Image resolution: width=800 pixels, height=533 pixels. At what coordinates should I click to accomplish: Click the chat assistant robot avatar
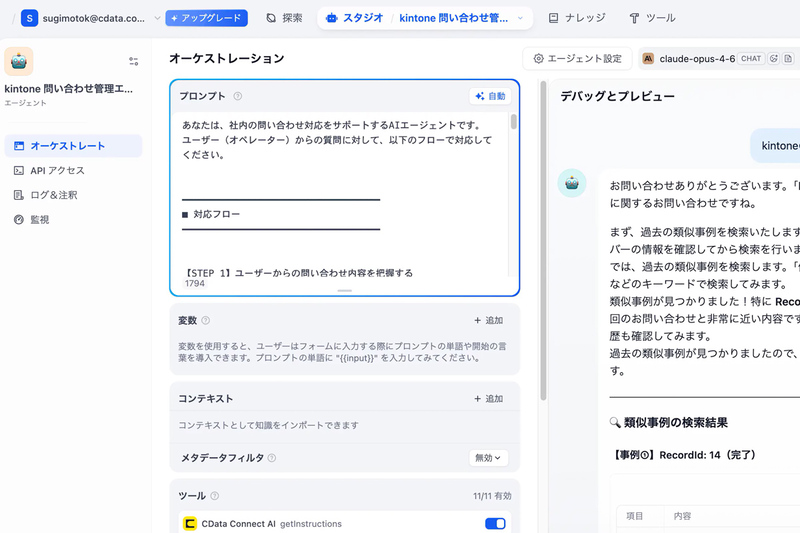572,183
